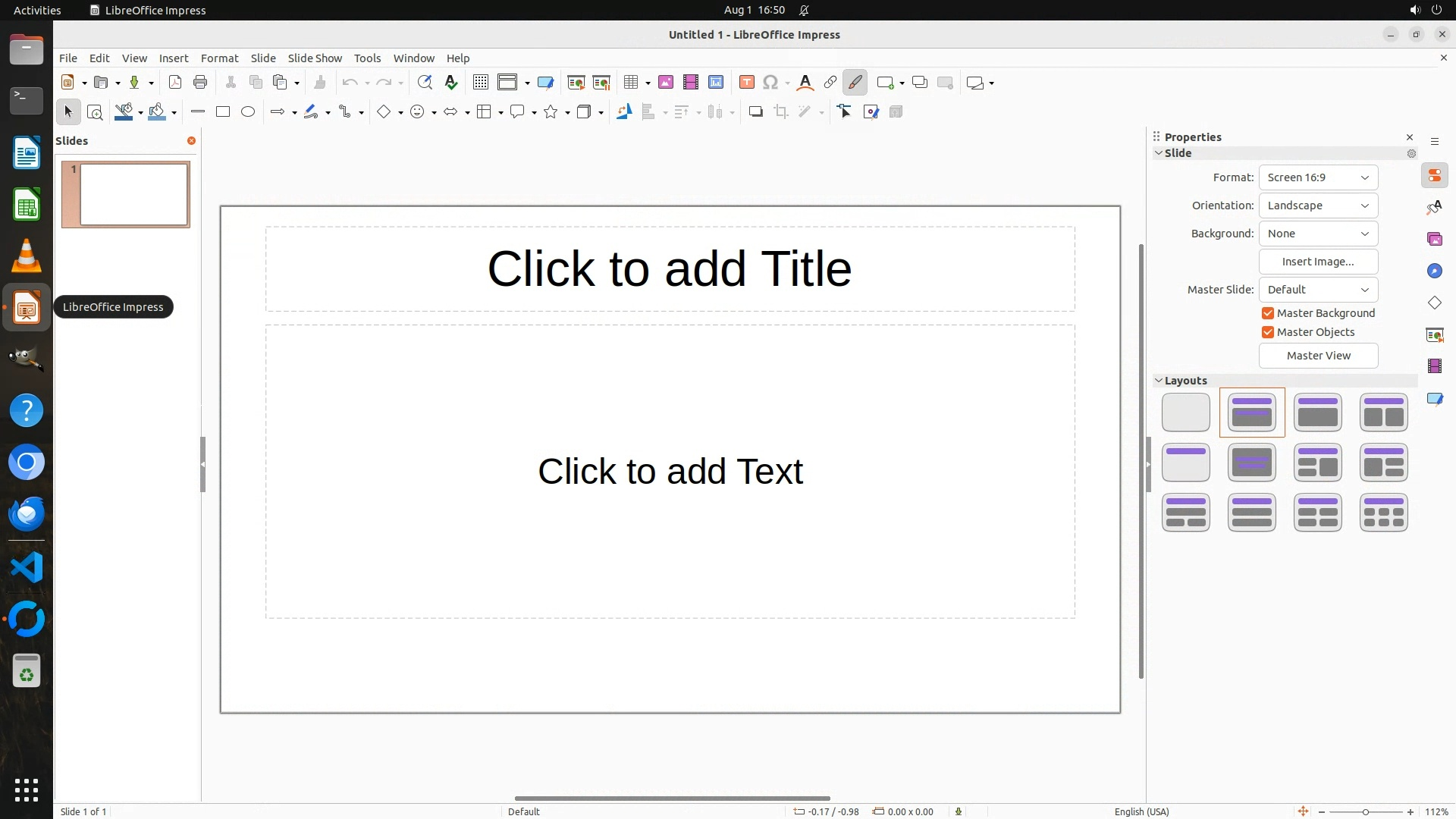Click the Insert Text Box icon
Screen dimensions: 1456x819
click(x=747, y=83)
